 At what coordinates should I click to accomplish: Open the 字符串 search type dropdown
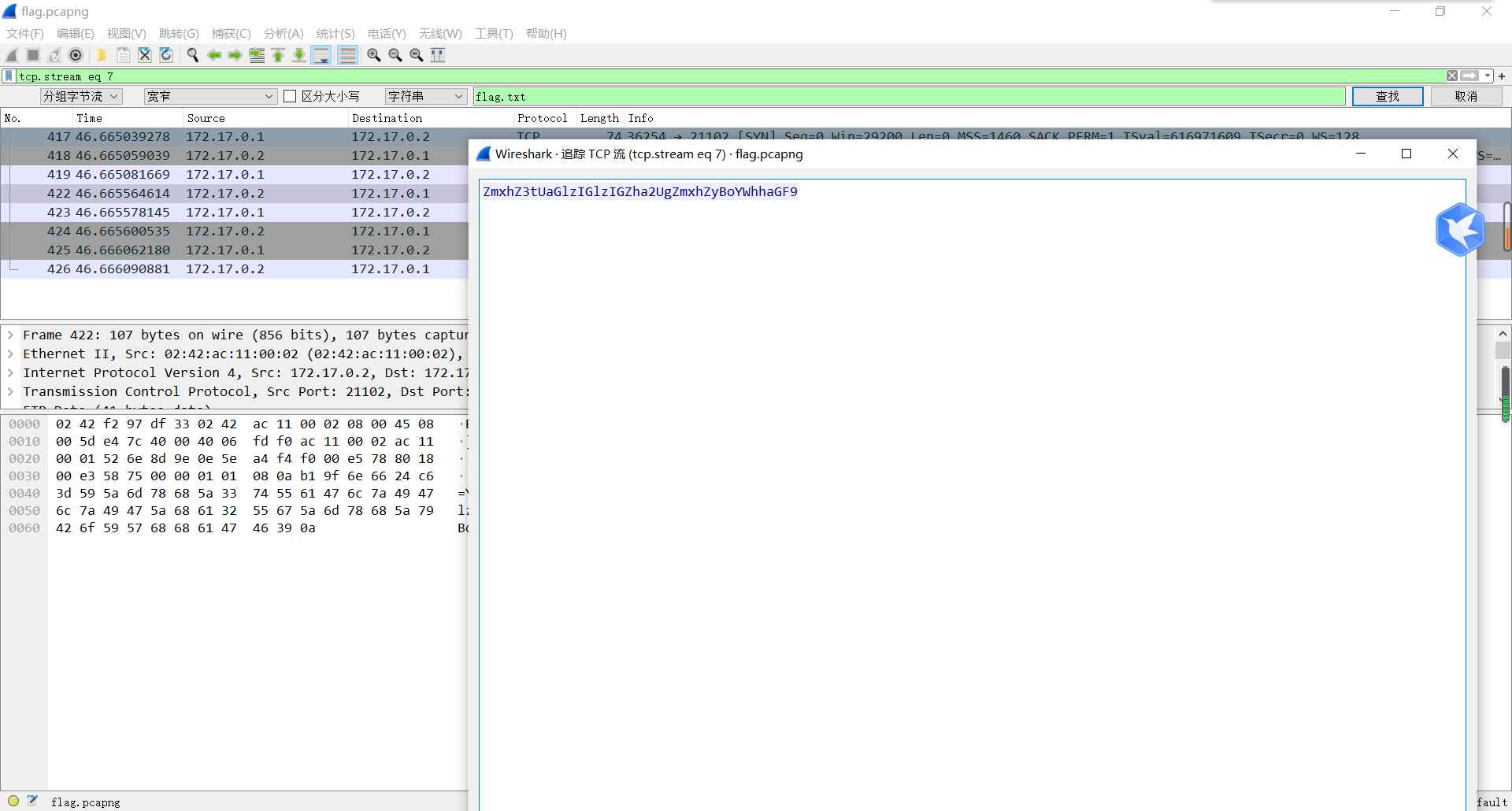425,96
